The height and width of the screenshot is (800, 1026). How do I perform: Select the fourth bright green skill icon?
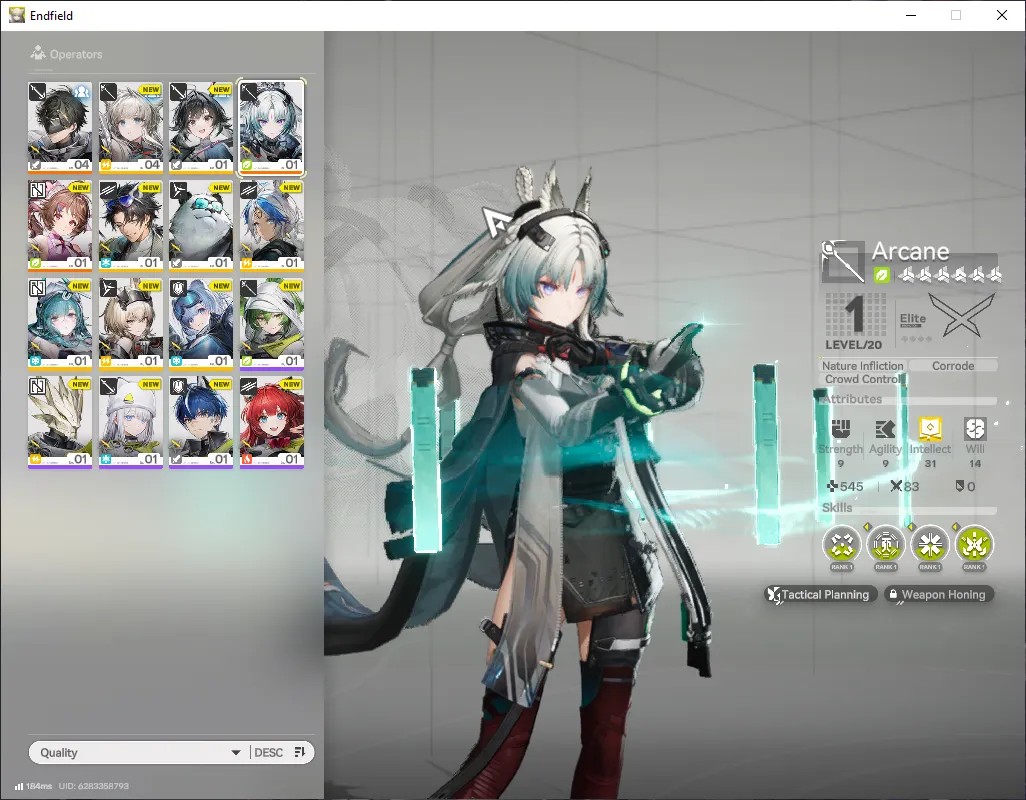pyautogui.click(x=974, y=544)
